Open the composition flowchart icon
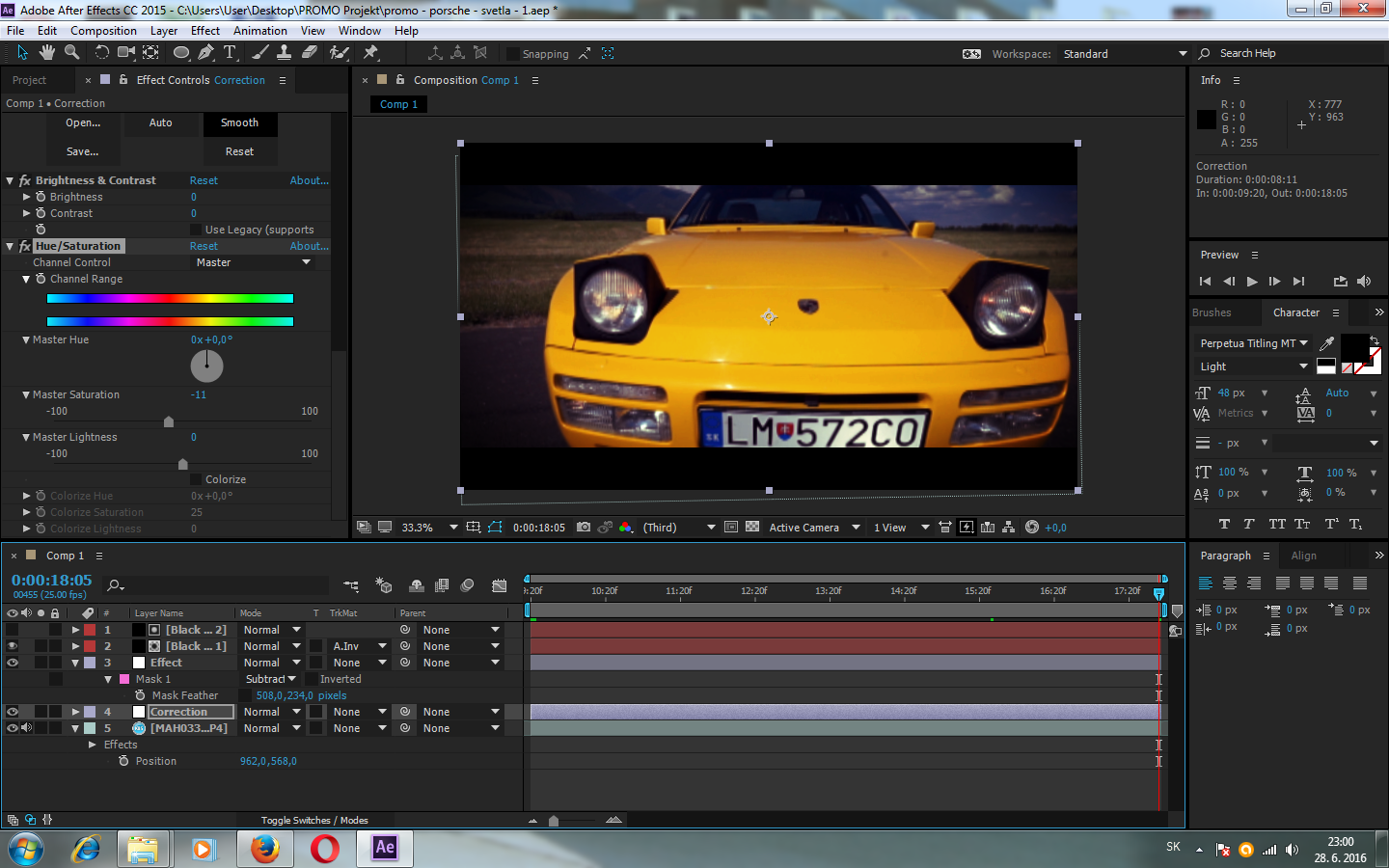 pos(1009,528)
